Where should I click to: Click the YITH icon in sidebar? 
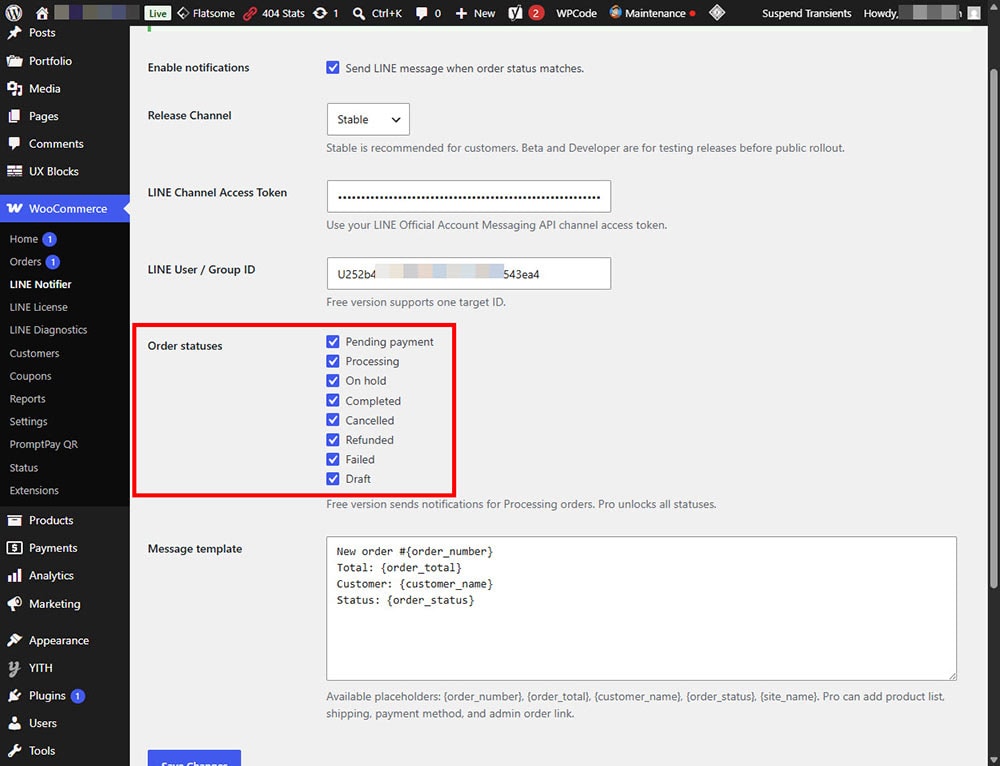[14, 668]
